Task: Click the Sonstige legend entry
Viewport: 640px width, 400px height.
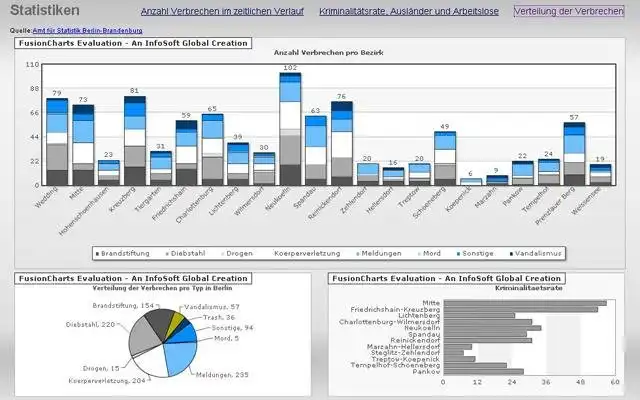Action: (475, 253)
